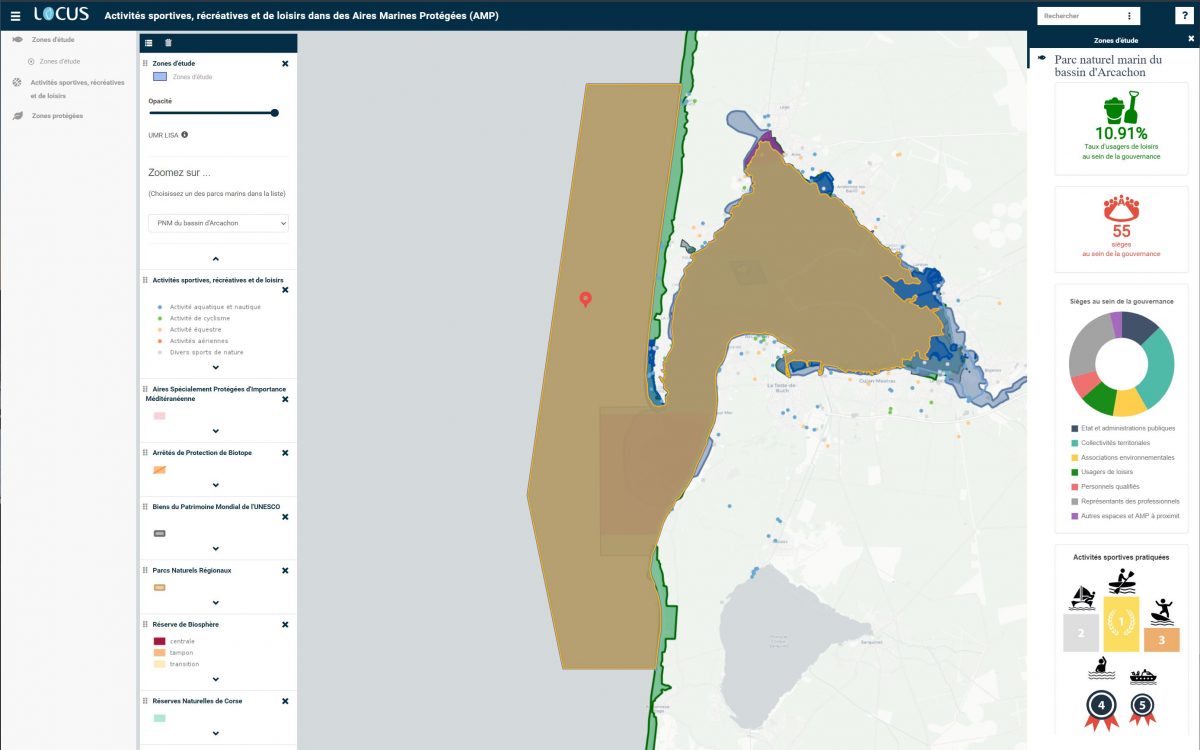Image resolution: width=1200 pixels, height=750 pixels.
Task: Click drag handle of Arrêtés de Protection de Biotope
Action: tap(146, 453)
